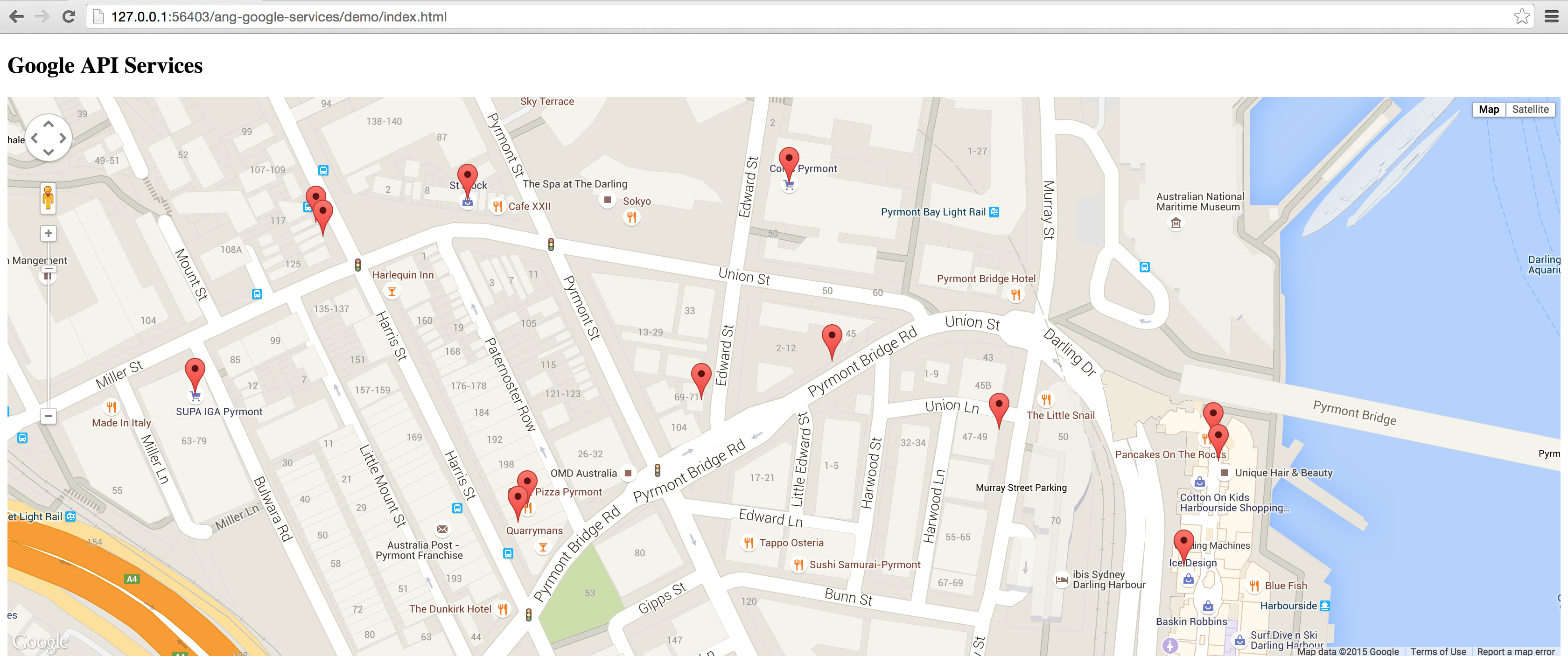Screen dimensions: 1568x656
Task: Click the Pyrmont Bay Light Rail station icon
Action: [x=994, y=212]
